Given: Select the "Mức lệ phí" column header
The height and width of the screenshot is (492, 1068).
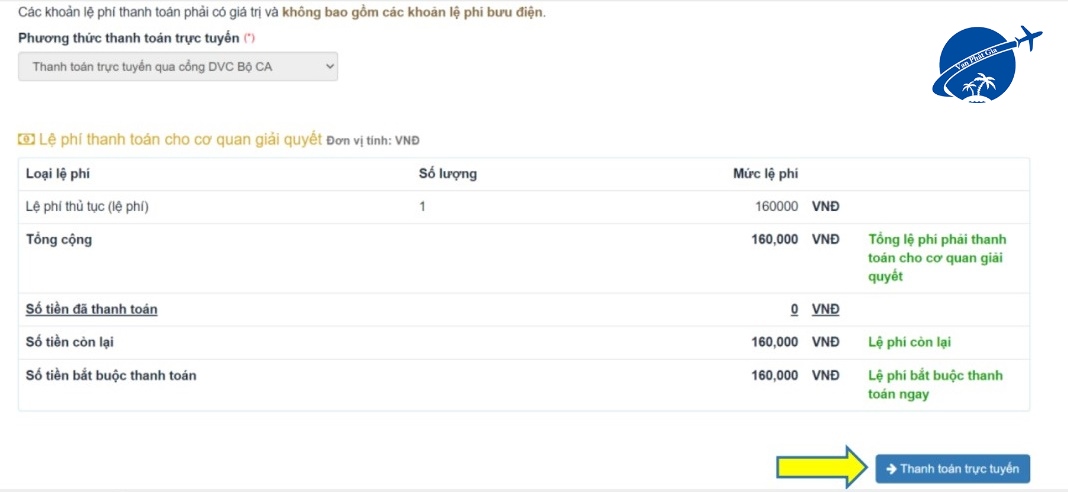Looking at the screenshot, I should tap(765, 174).
